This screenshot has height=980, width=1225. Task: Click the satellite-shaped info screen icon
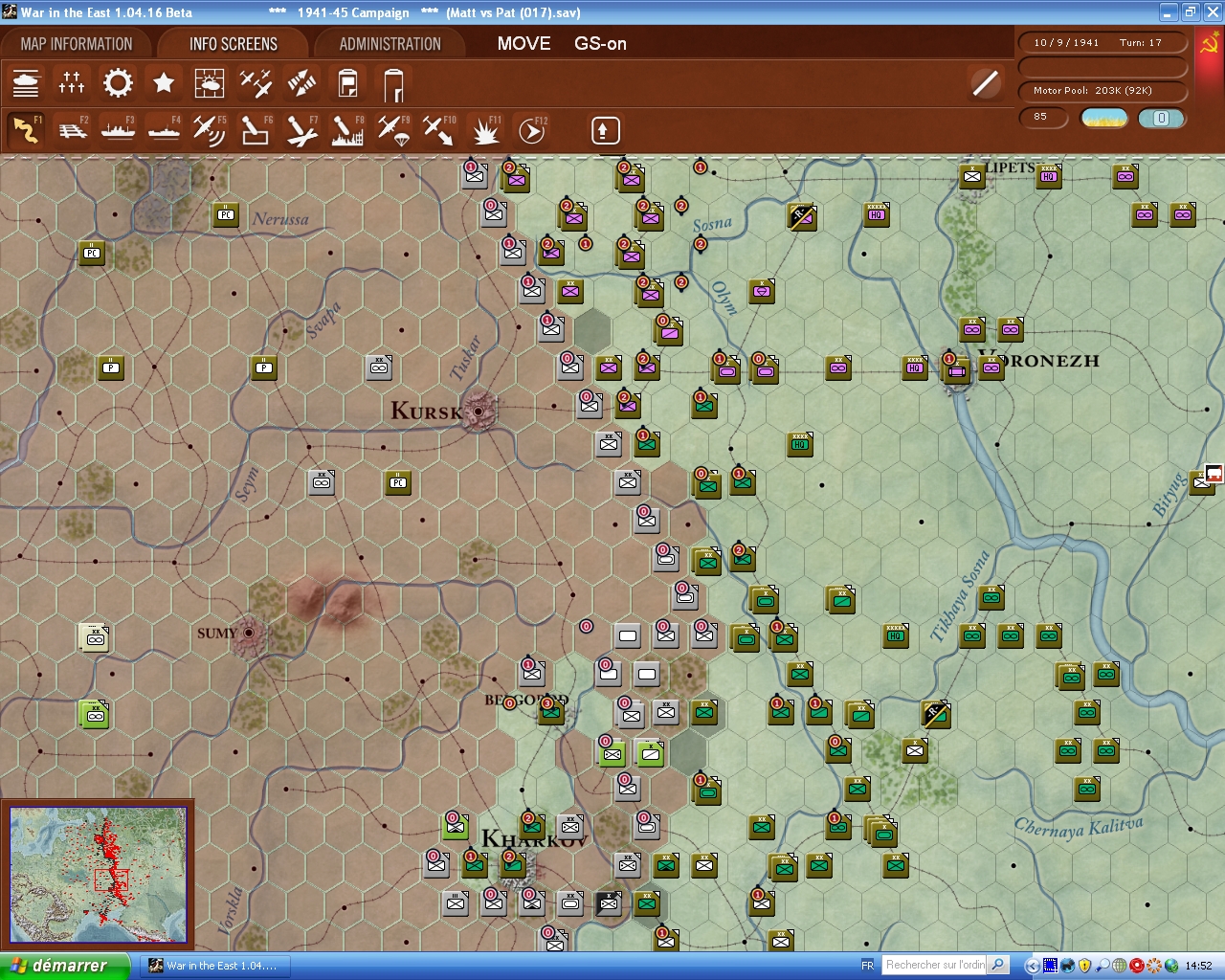(x=301, y=83)
